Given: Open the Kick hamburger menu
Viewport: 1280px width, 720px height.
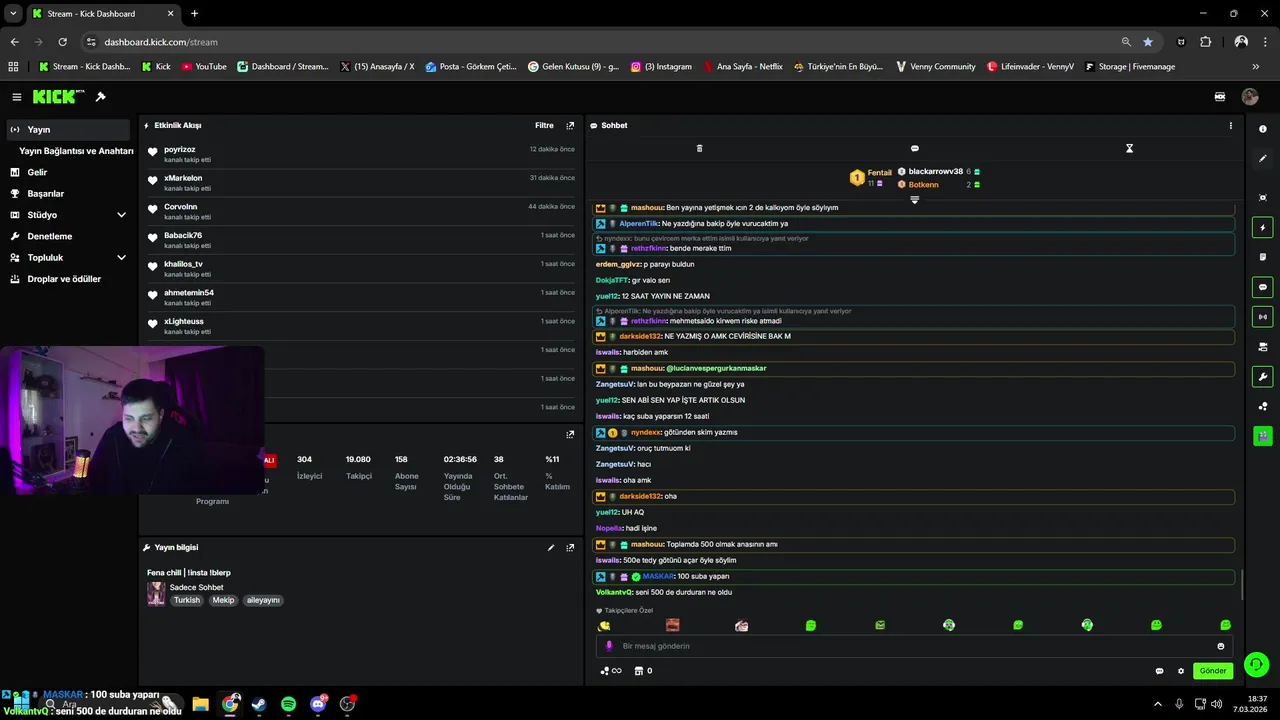Looking at the screenshot, I should (x=17, y=97).
